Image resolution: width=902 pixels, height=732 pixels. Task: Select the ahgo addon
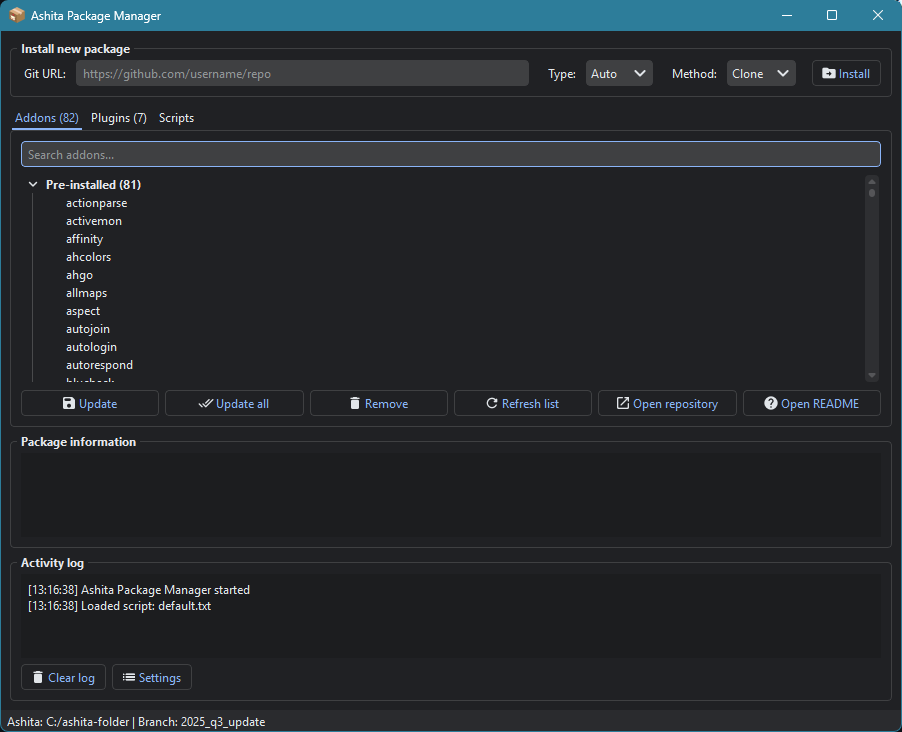pyautogui.click(x=79, y=275)
